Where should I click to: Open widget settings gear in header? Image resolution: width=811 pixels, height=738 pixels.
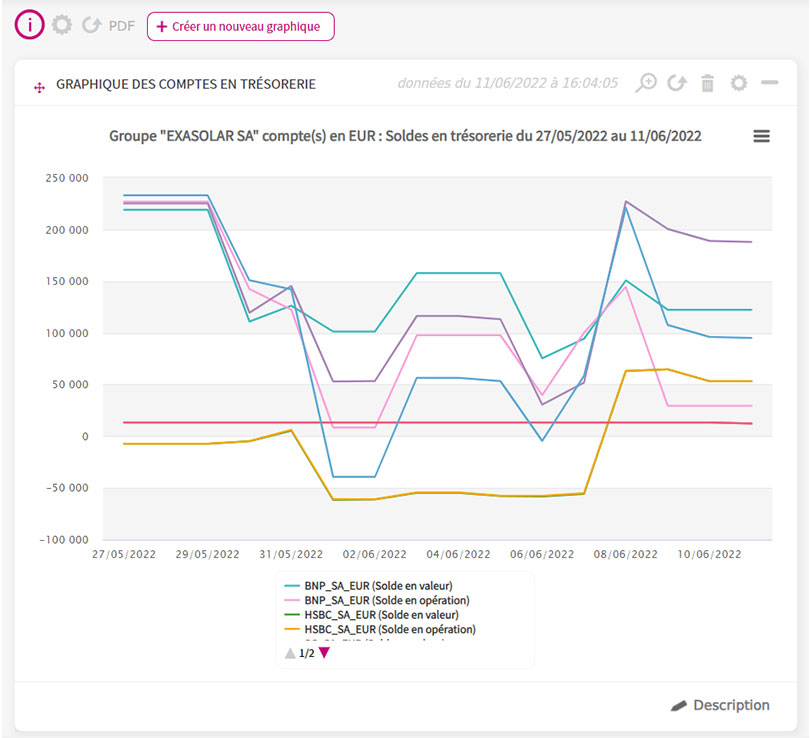(739, 83)
